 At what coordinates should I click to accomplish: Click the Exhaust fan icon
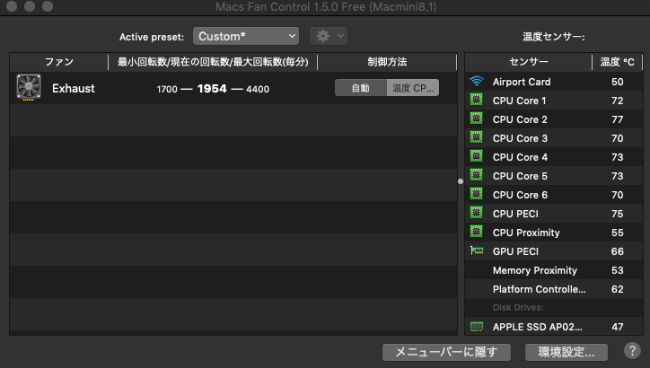click(x=29, y=87)
